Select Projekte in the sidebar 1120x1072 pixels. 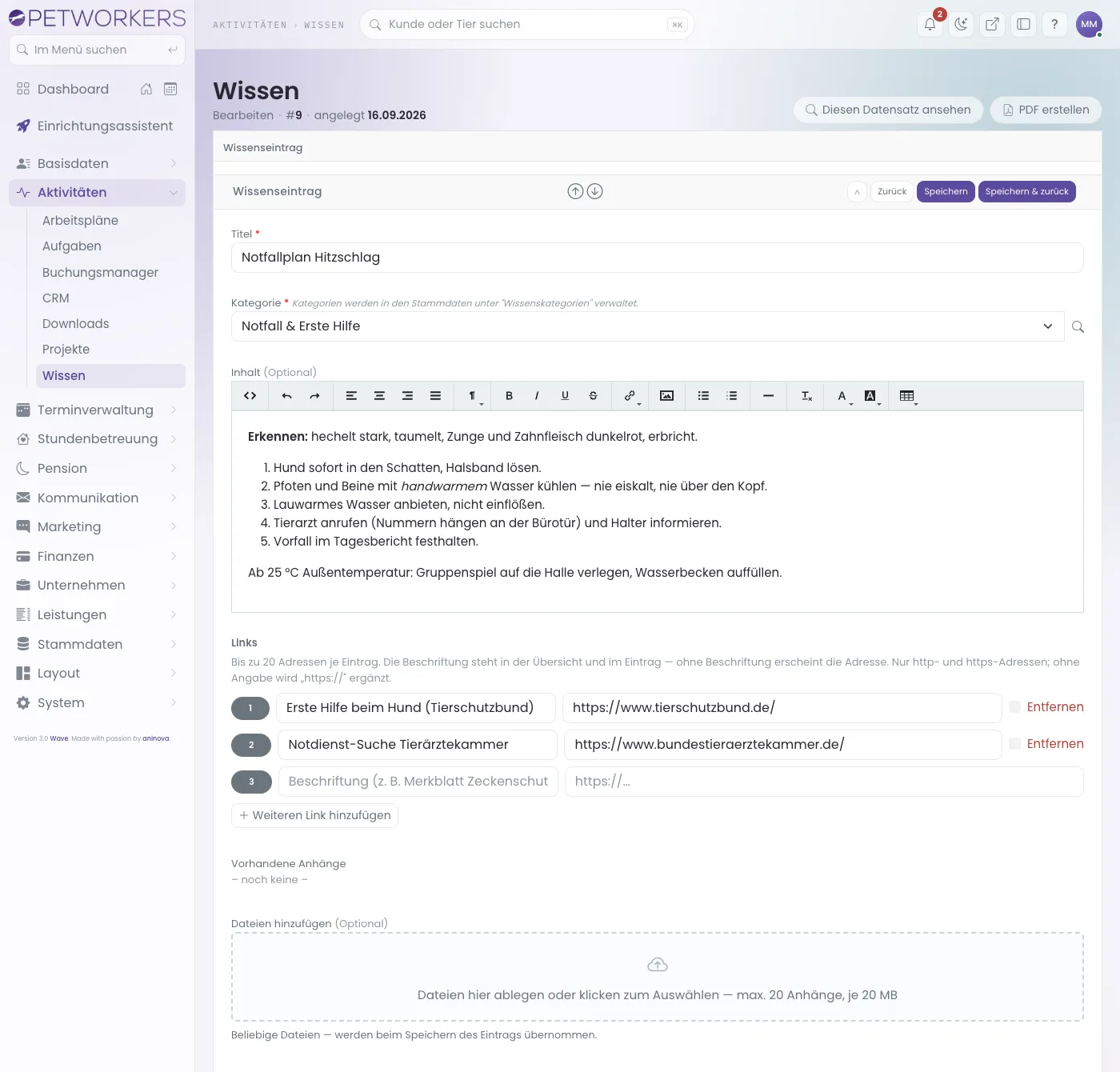pyautogui.click(x=66, y=350)
